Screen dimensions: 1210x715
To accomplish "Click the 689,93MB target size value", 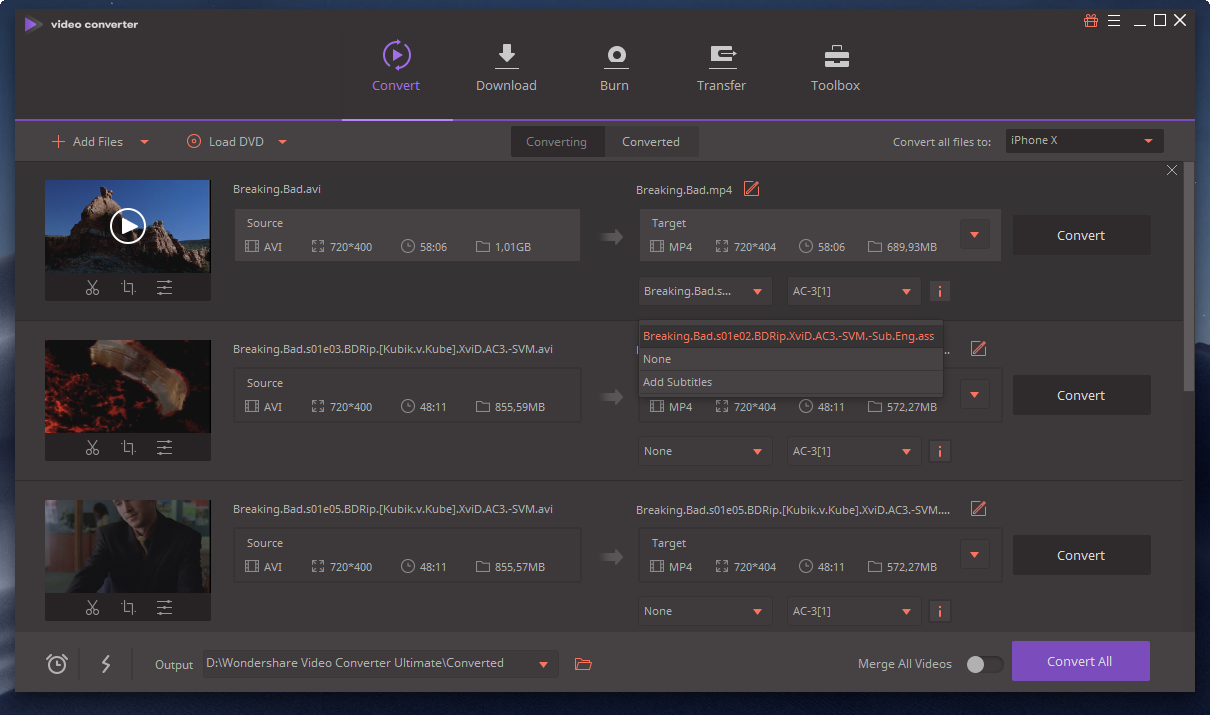I will click(x=913, y=247).
